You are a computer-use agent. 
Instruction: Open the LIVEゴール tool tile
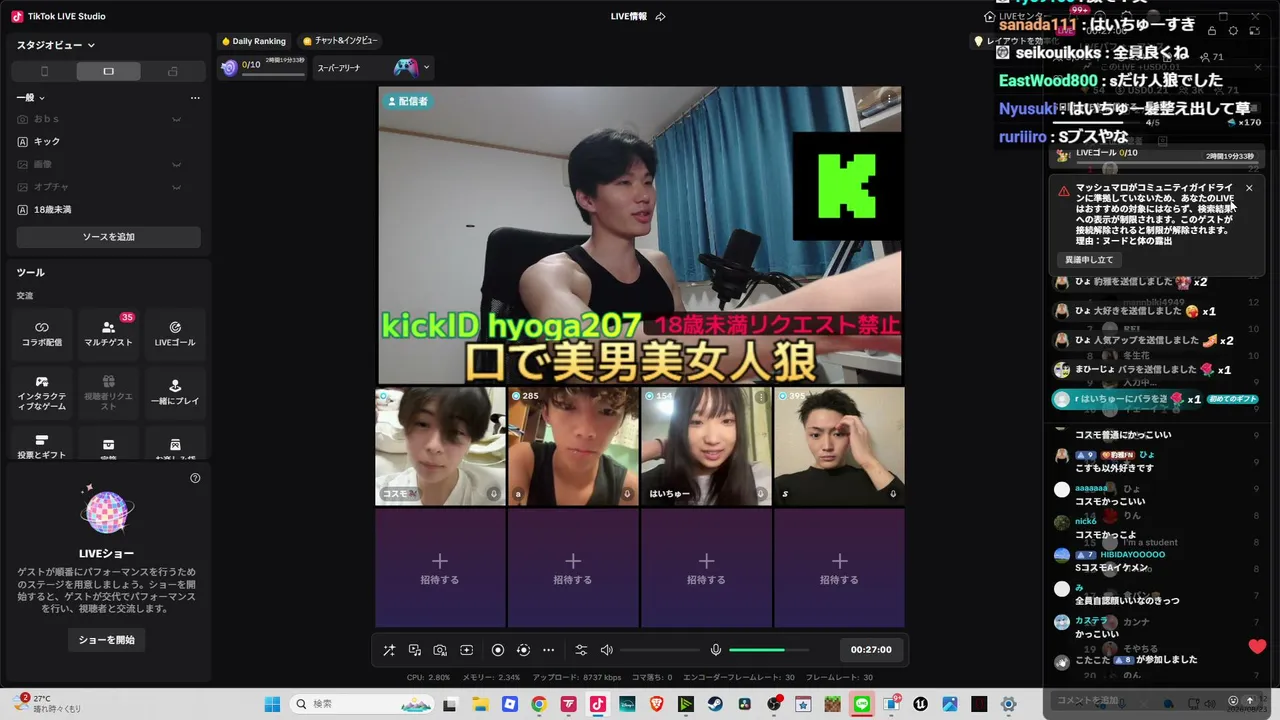coord(175,334)
